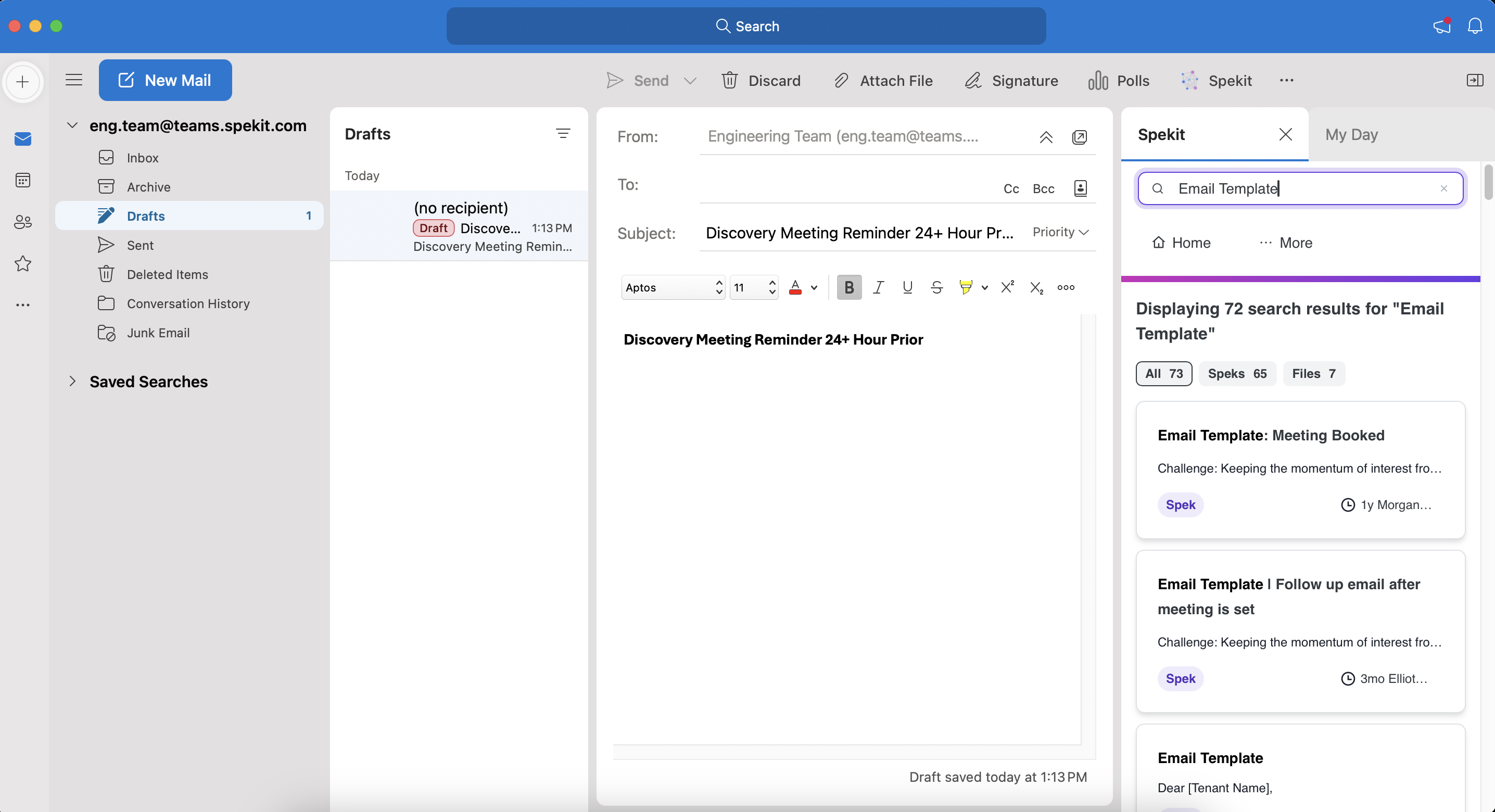Insert a signature

pos(1011,80)
